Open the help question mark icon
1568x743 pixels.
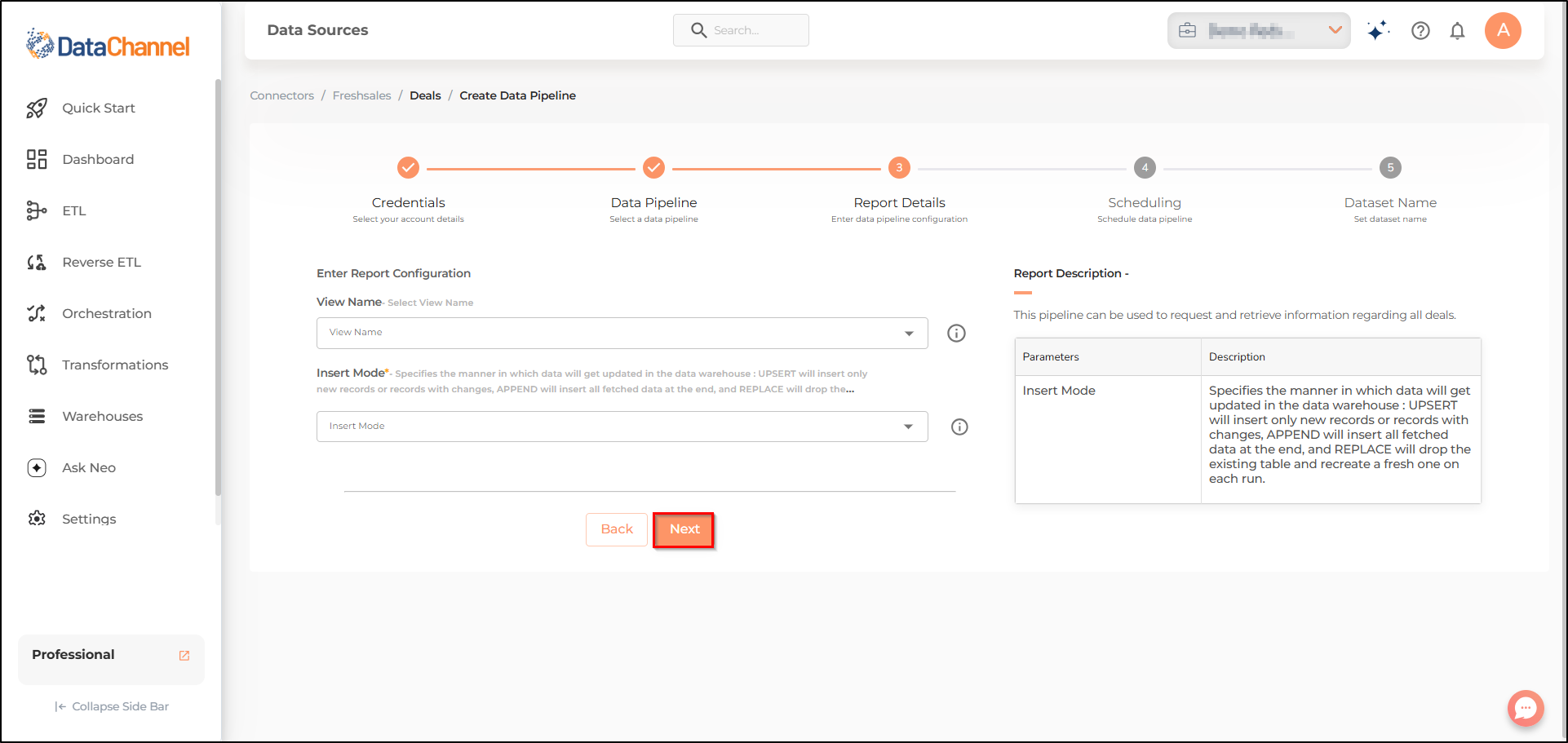(1420, 31)
